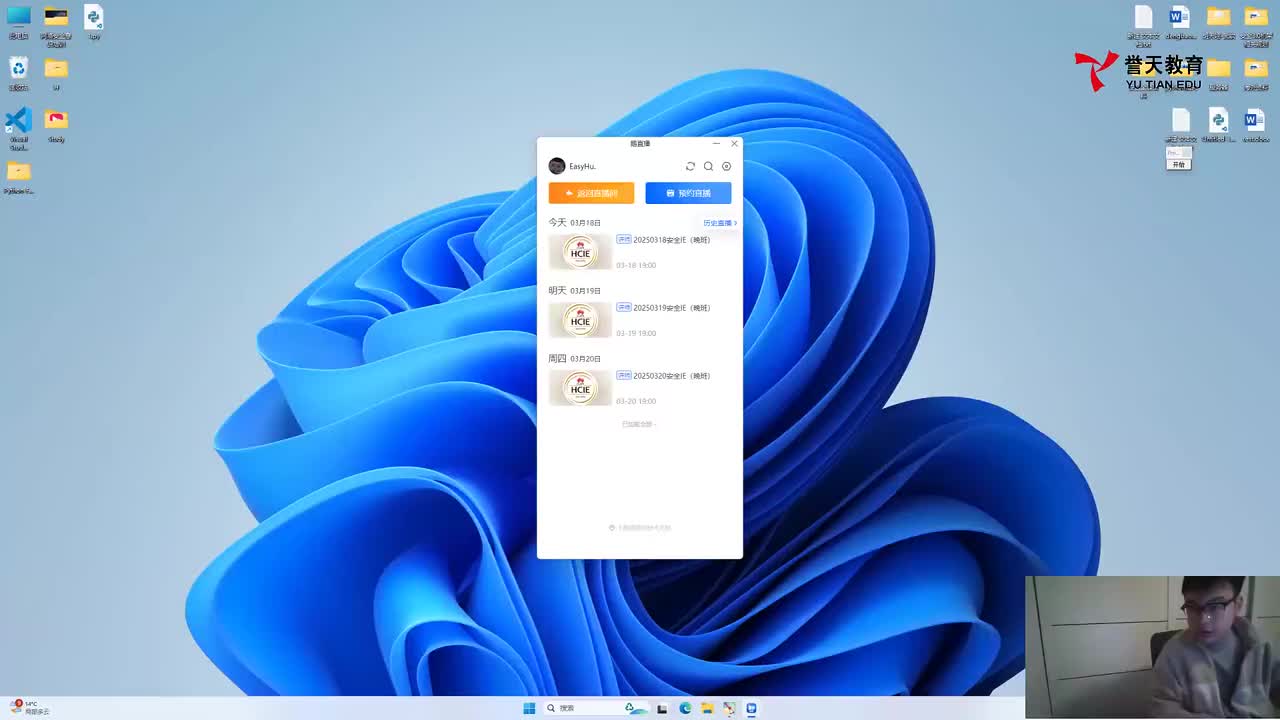Select the Visual Studio Code desktop shortcut
This screenshot has width=1280, height=720.
tap(18, 128)
